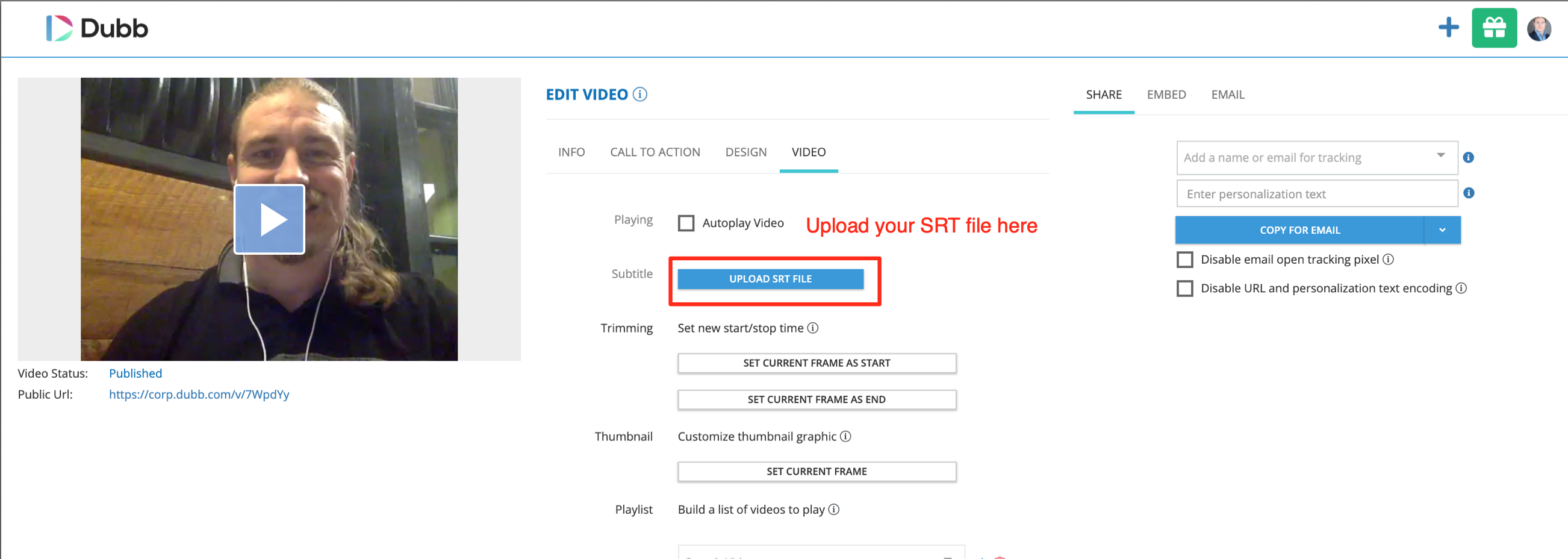
Task: Click info icon by Customize thumbnail graphic
Action: coord(845,437)
